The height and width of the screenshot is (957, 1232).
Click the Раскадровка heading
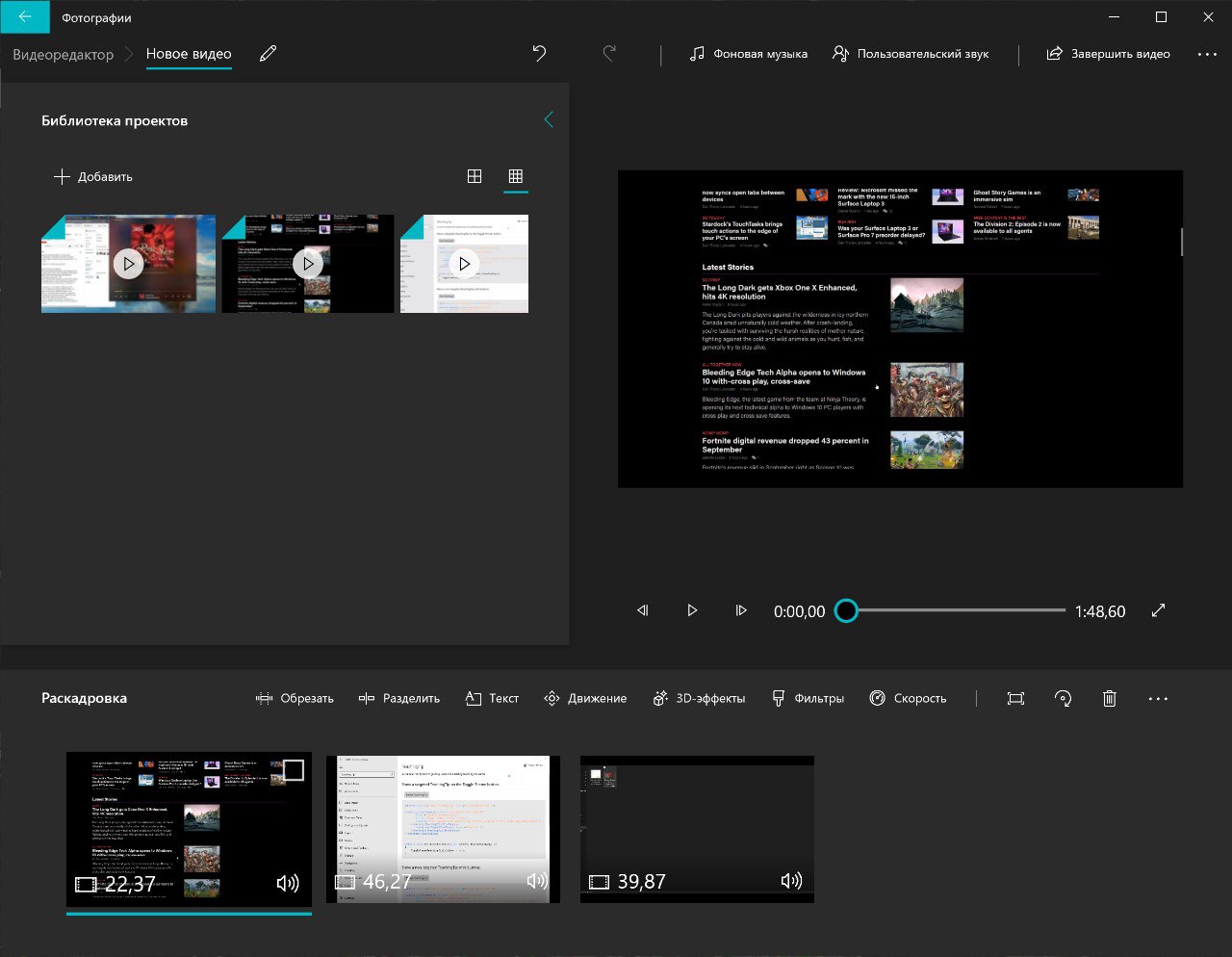pyautogui.click(x=84, y=698)
